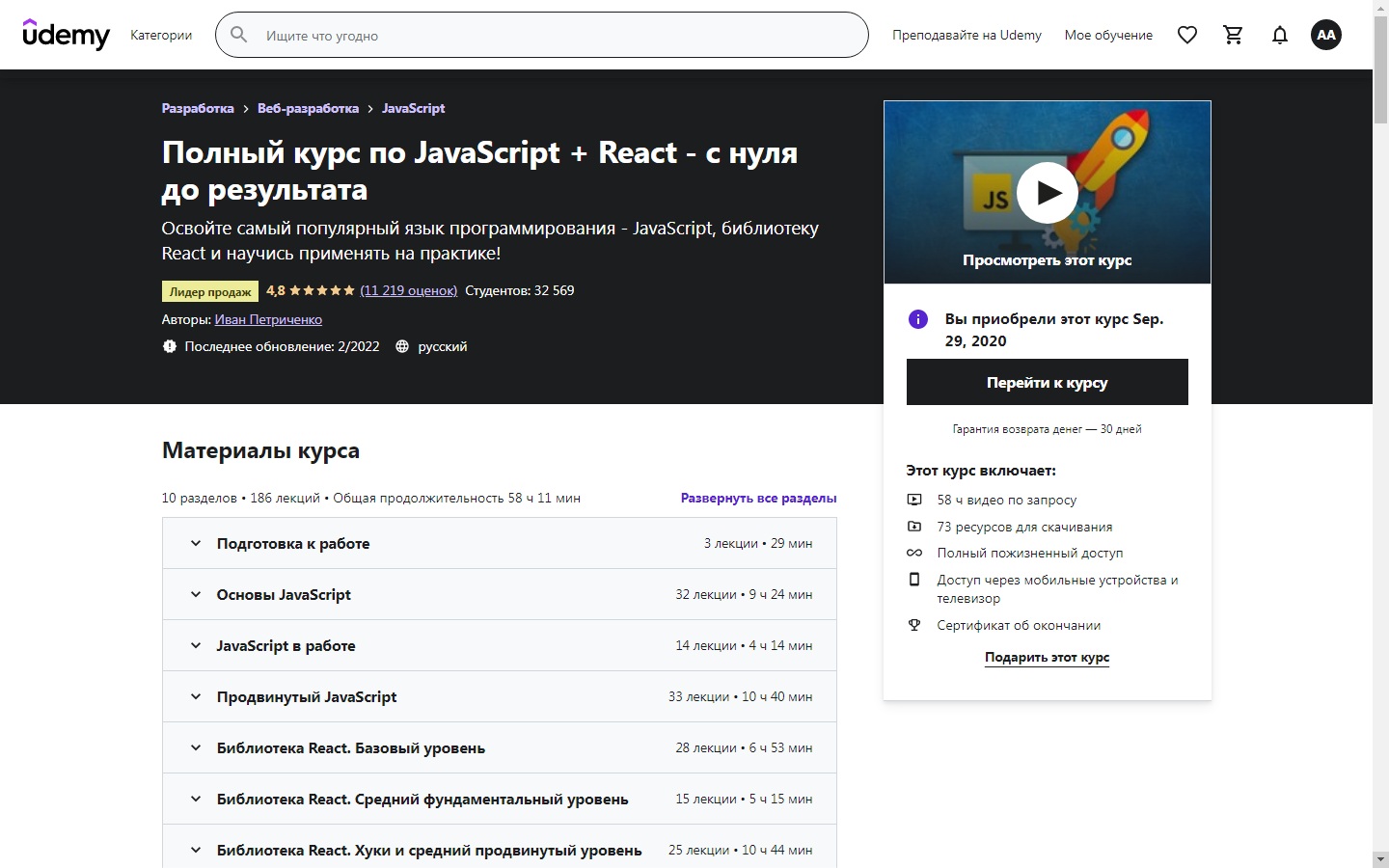1389x868 pixels.
Task: Expand the Подготовка к работе section
Action: click(x=500, y=543)
